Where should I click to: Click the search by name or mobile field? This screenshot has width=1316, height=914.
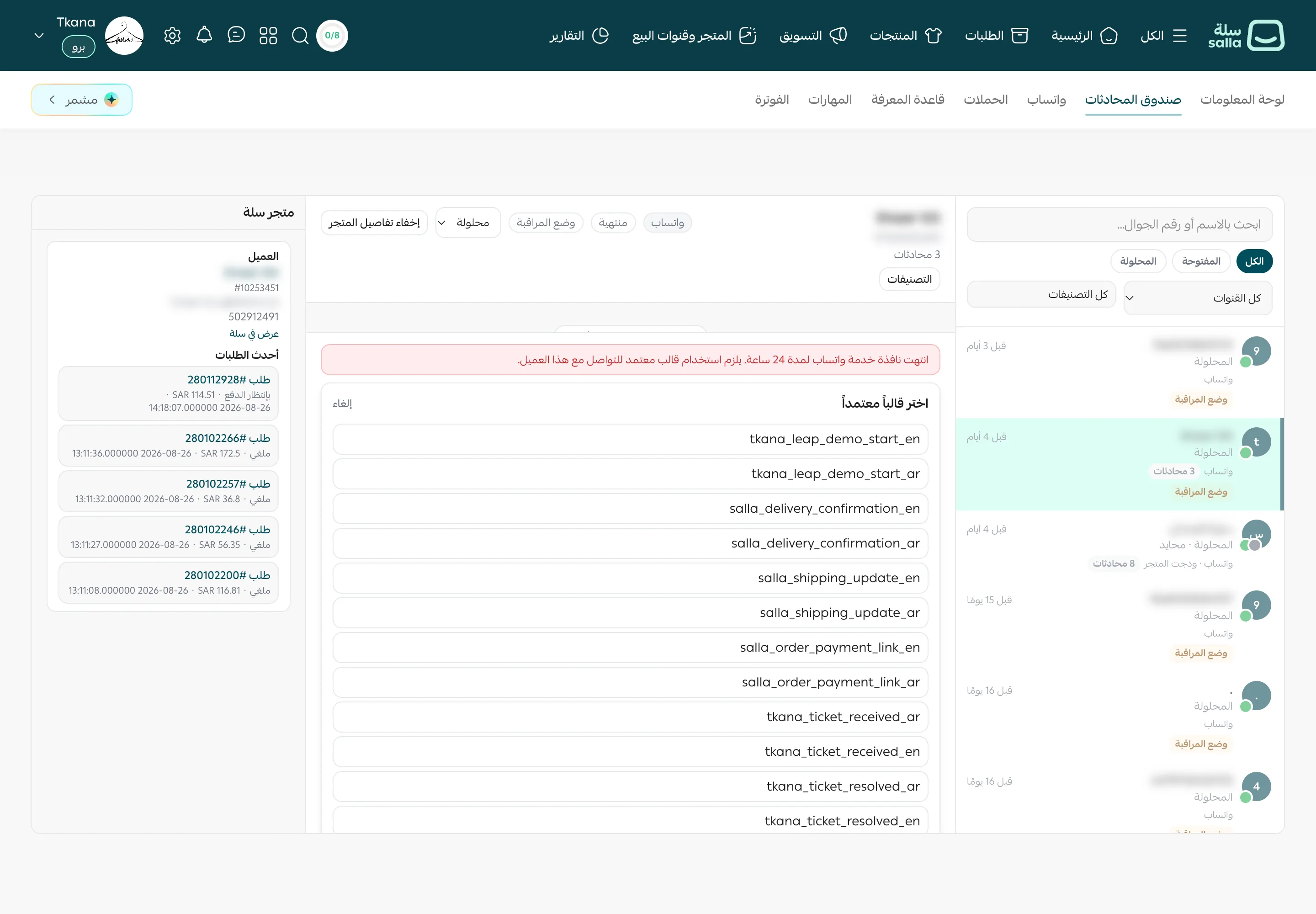[x=1120, y=224]
